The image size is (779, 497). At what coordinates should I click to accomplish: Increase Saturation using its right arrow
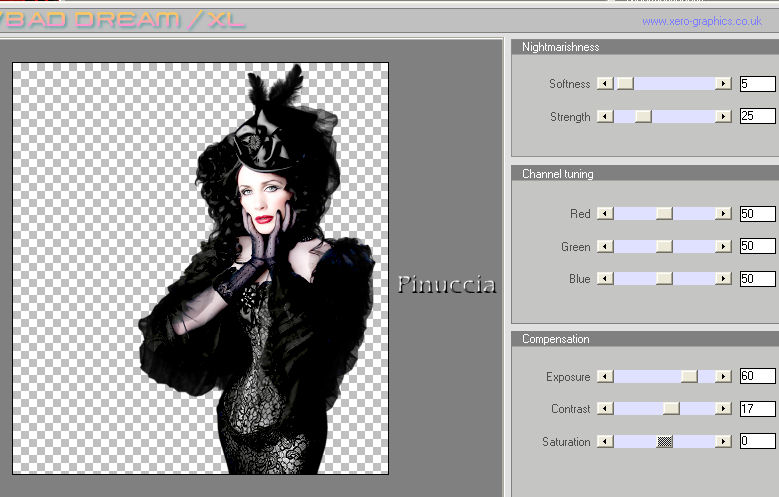(723, 441)
